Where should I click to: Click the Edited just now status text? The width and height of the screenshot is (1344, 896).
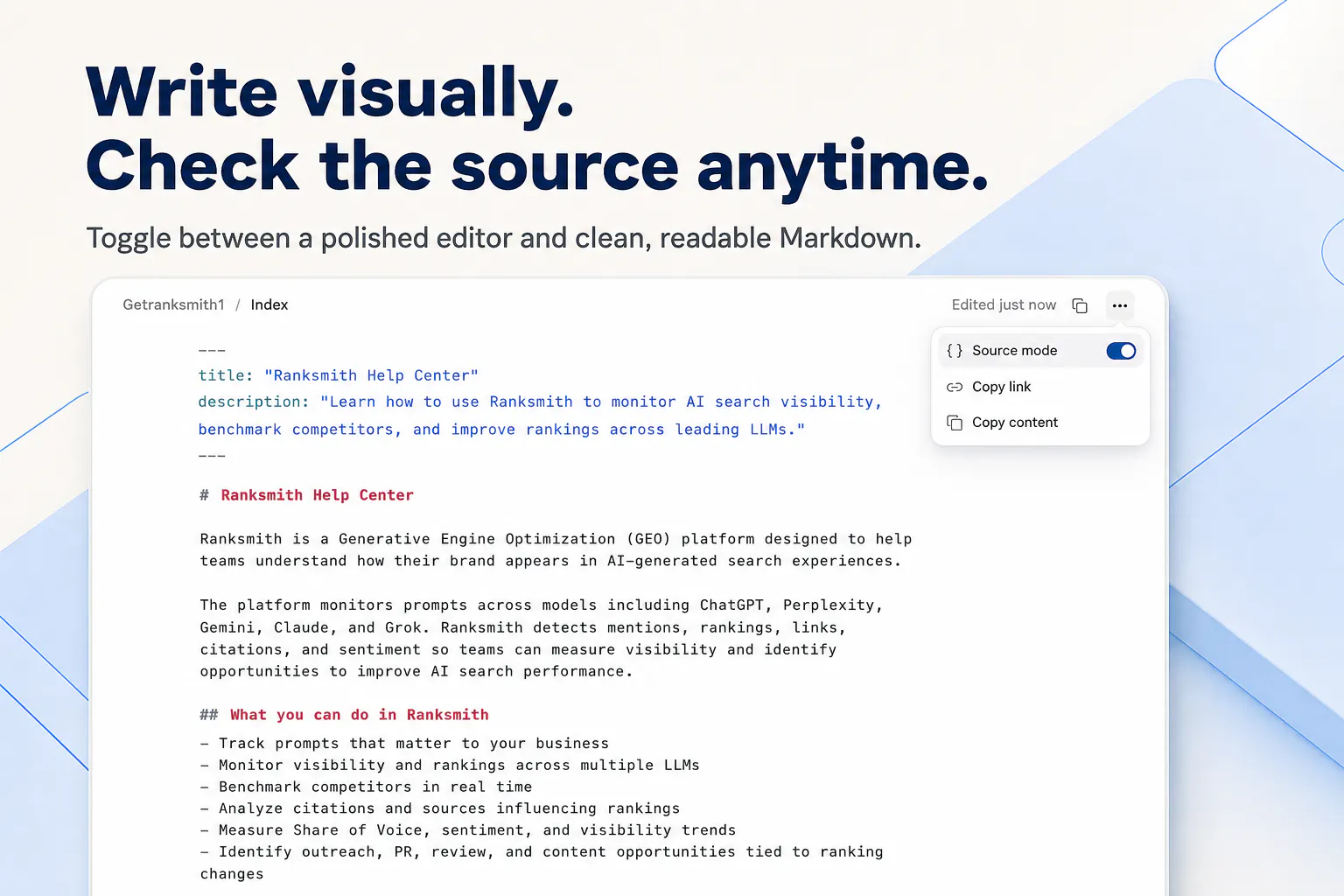coord(1004,304)
